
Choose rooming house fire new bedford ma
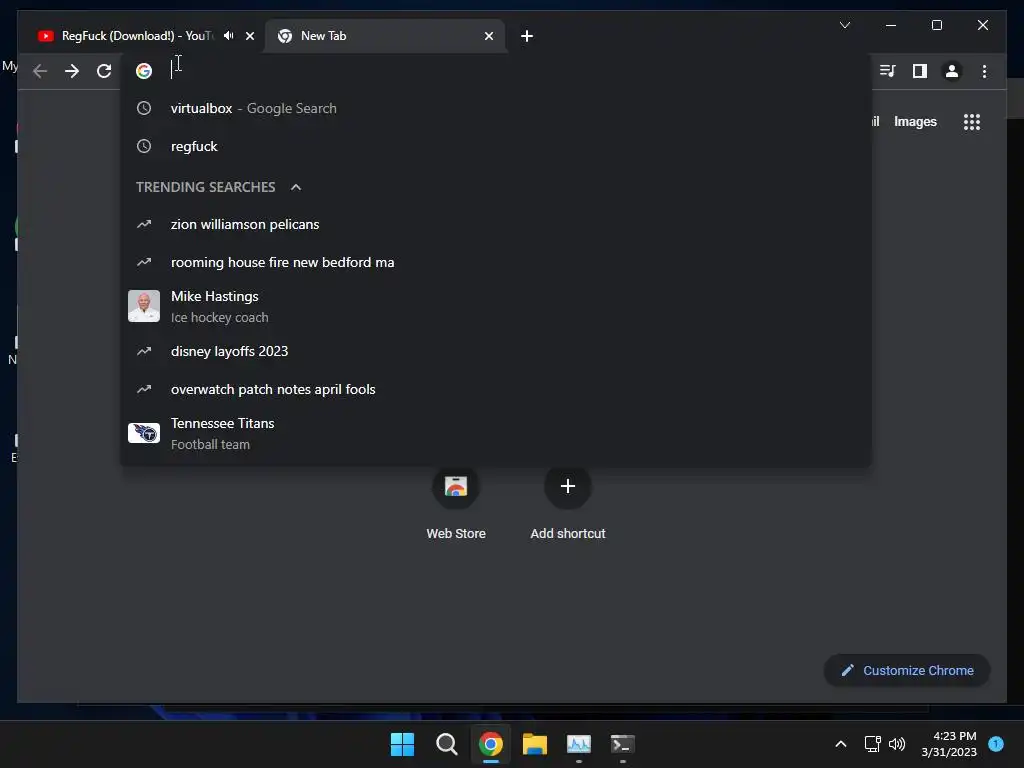pos(496,263)
